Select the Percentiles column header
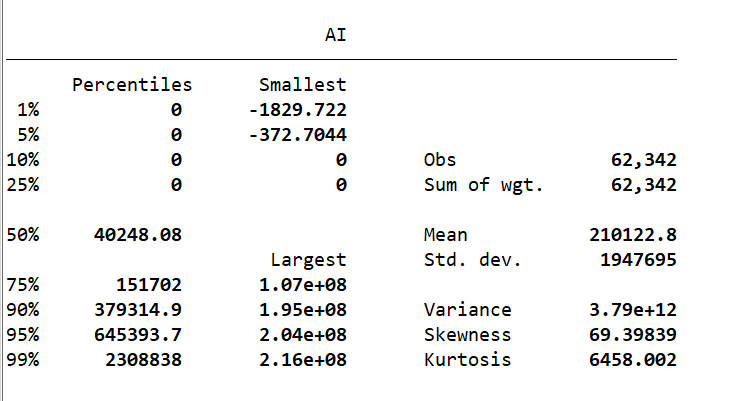 pos(131,85)
